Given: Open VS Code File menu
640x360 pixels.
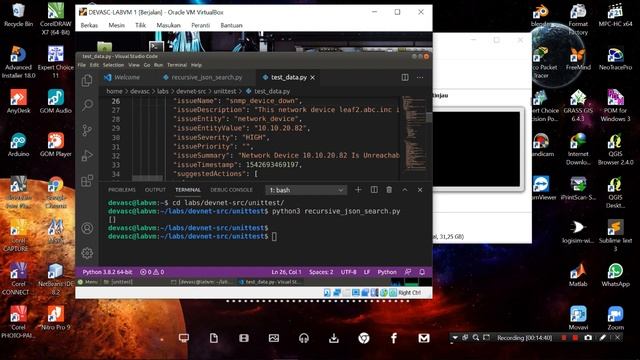Looking at the screenshot, I should pyautogui.click(x=82, y=65).
